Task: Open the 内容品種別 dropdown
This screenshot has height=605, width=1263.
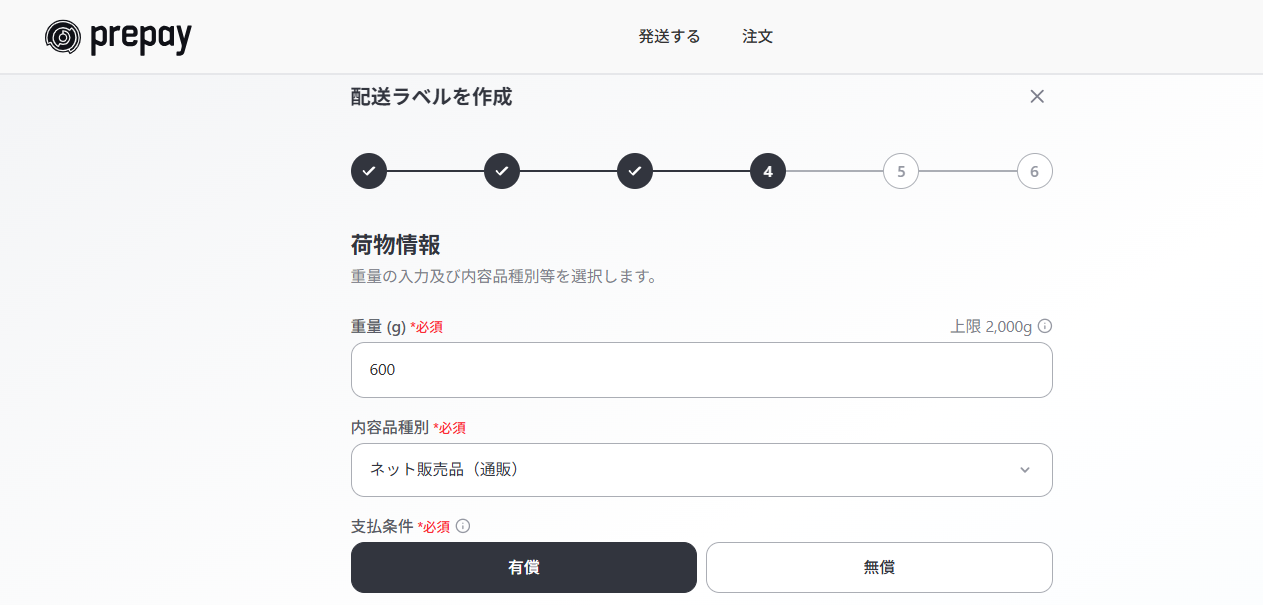Action: [x=702, y=470]
